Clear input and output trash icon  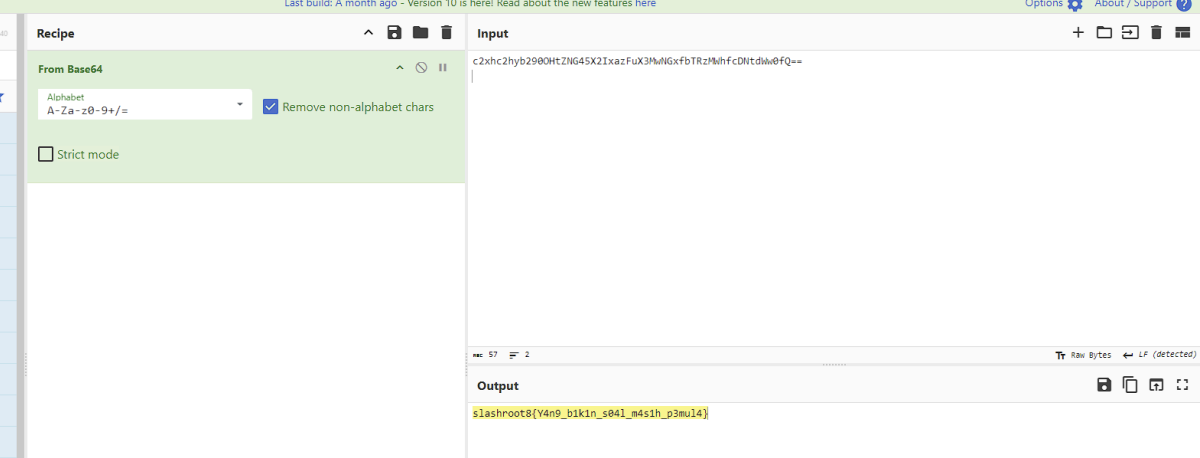coord(1156,33)
